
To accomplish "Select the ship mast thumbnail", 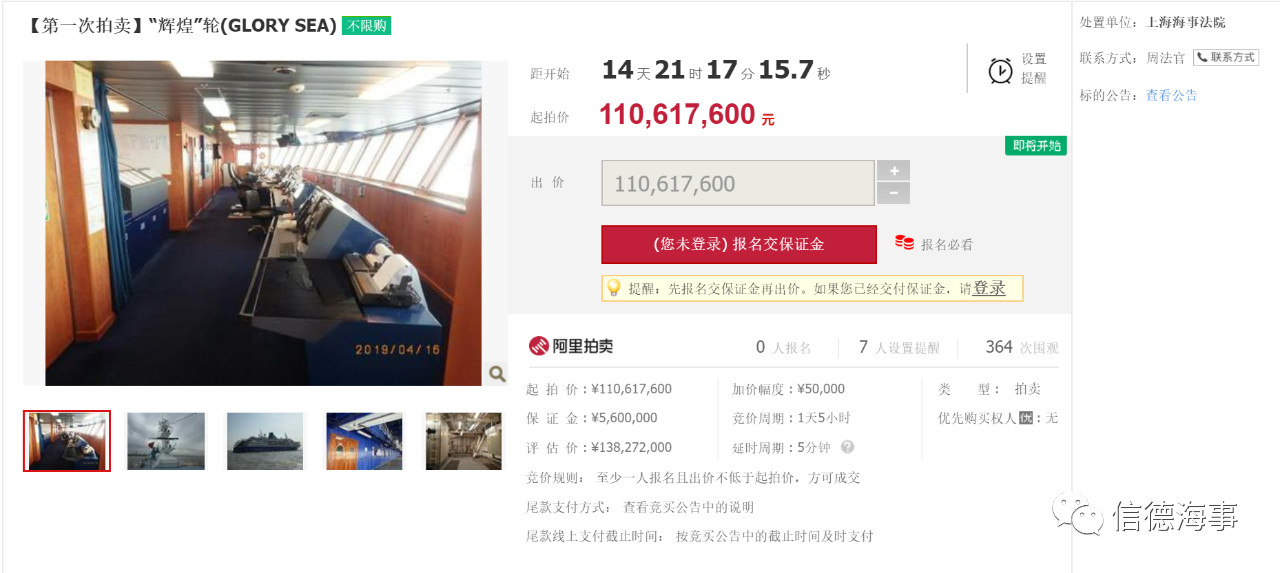I will [166, 441].
